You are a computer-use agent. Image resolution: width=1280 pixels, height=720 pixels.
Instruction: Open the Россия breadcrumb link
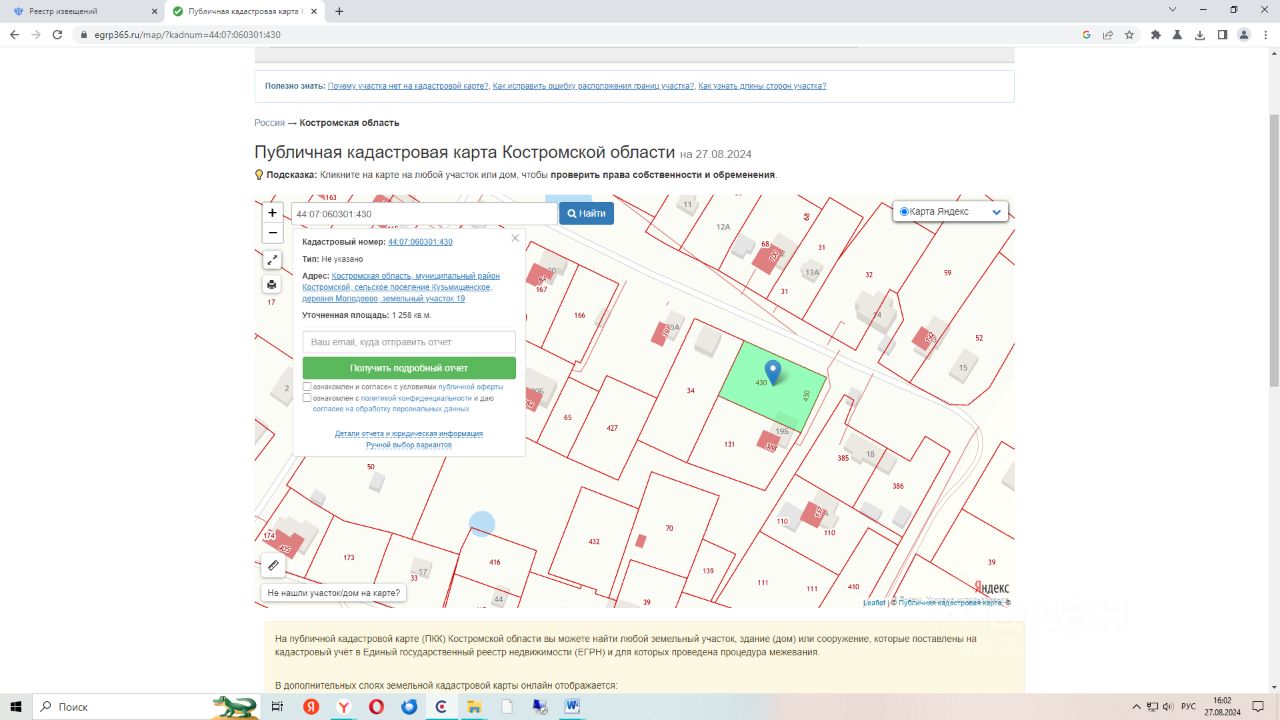click(269, 123)
